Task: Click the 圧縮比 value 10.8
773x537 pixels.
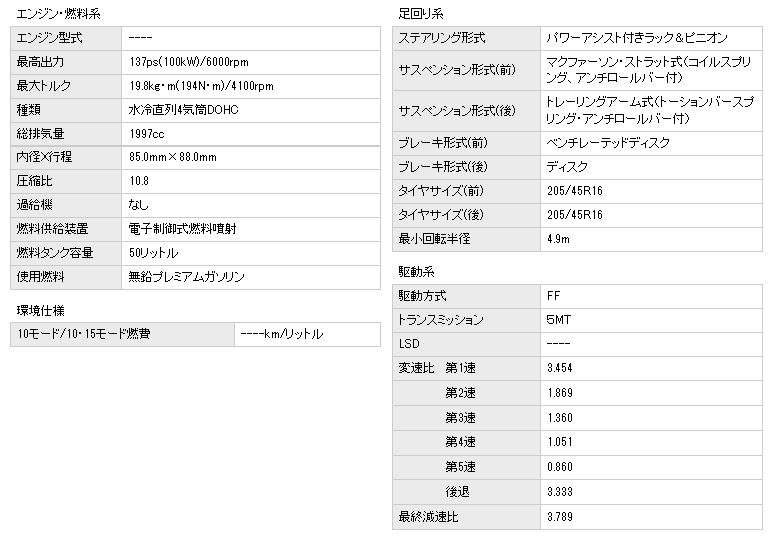Action: 138,181
